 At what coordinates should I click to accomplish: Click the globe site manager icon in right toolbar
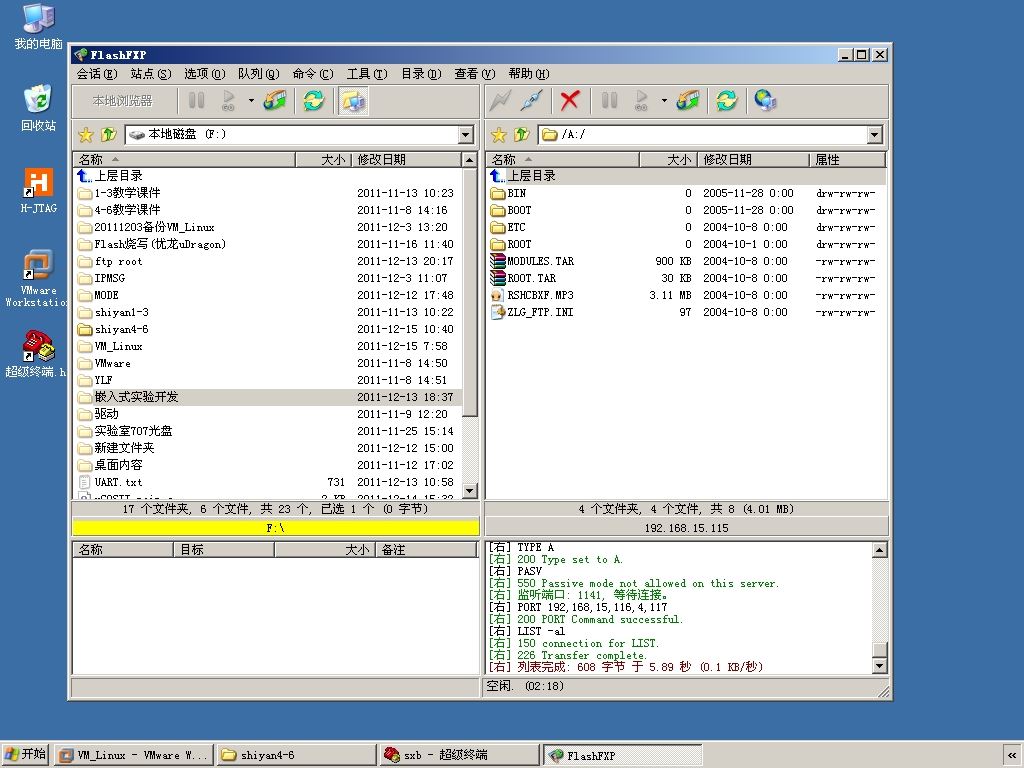[x=765, y=100]
